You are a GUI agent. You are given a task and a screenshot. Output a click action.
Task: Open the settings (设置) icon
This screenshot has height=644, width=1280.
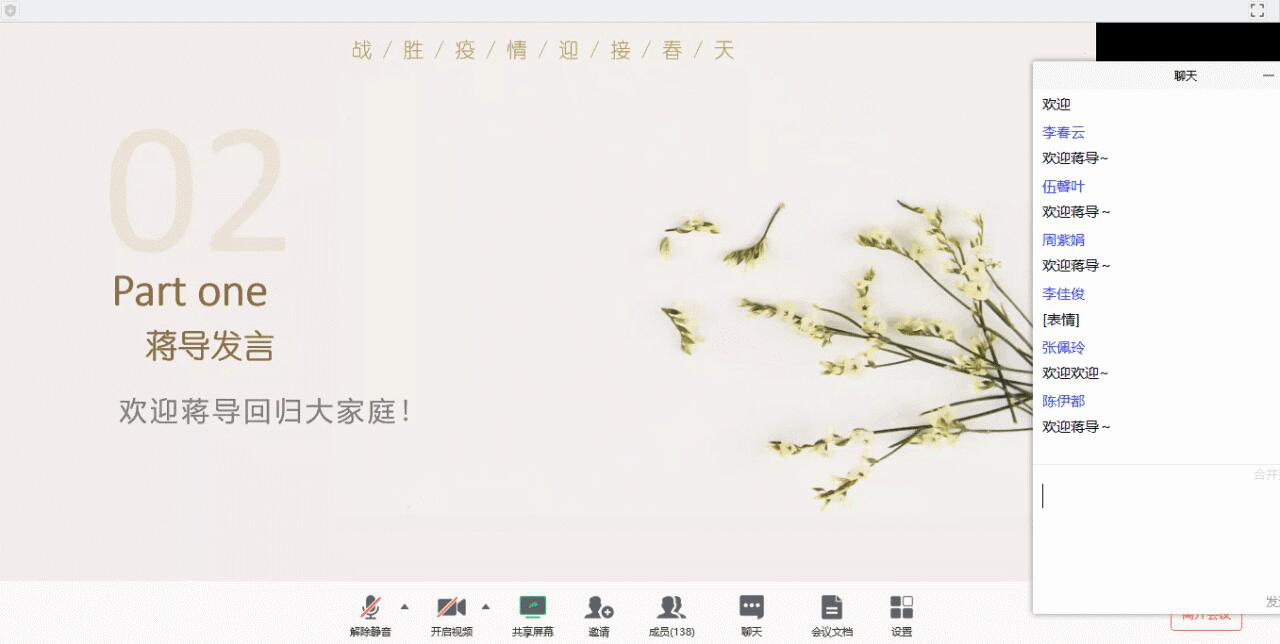coord(901,608)
